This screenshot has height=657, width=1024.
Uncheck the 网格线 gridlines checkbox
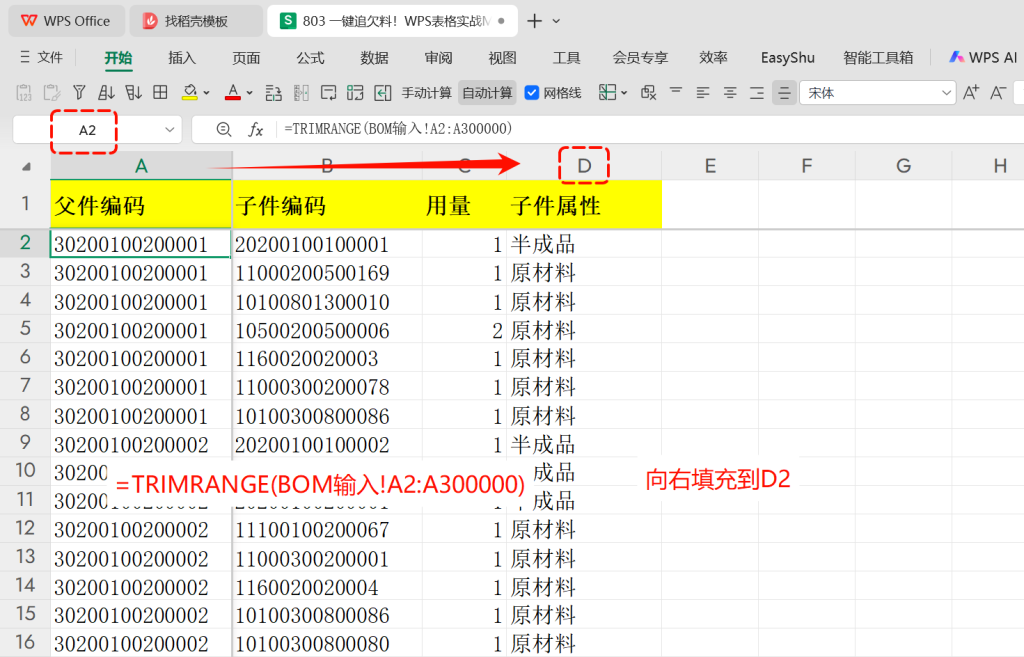tap(532, 93)
